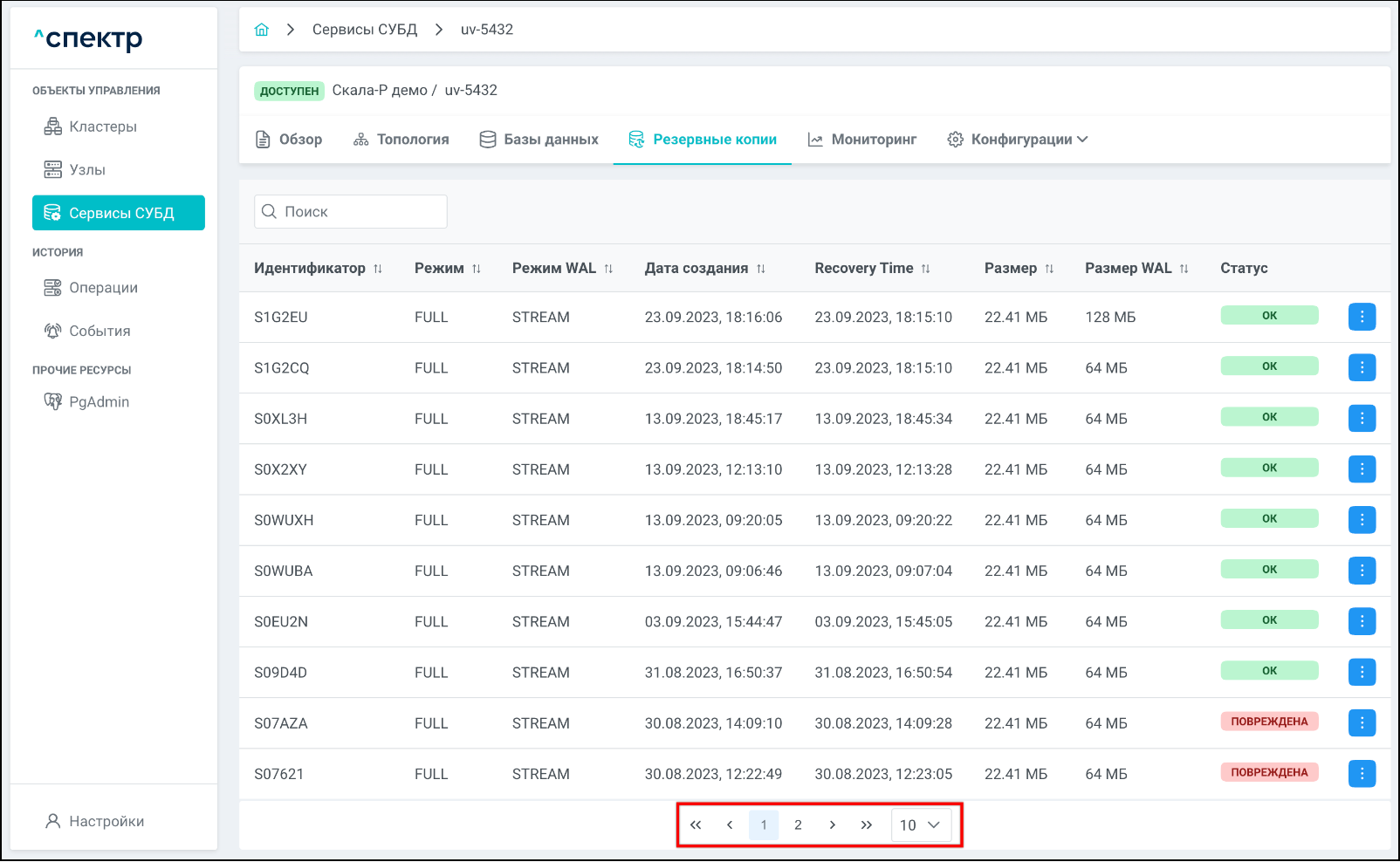Open actions menu for backup S1G2EU

click(1361, 317)
